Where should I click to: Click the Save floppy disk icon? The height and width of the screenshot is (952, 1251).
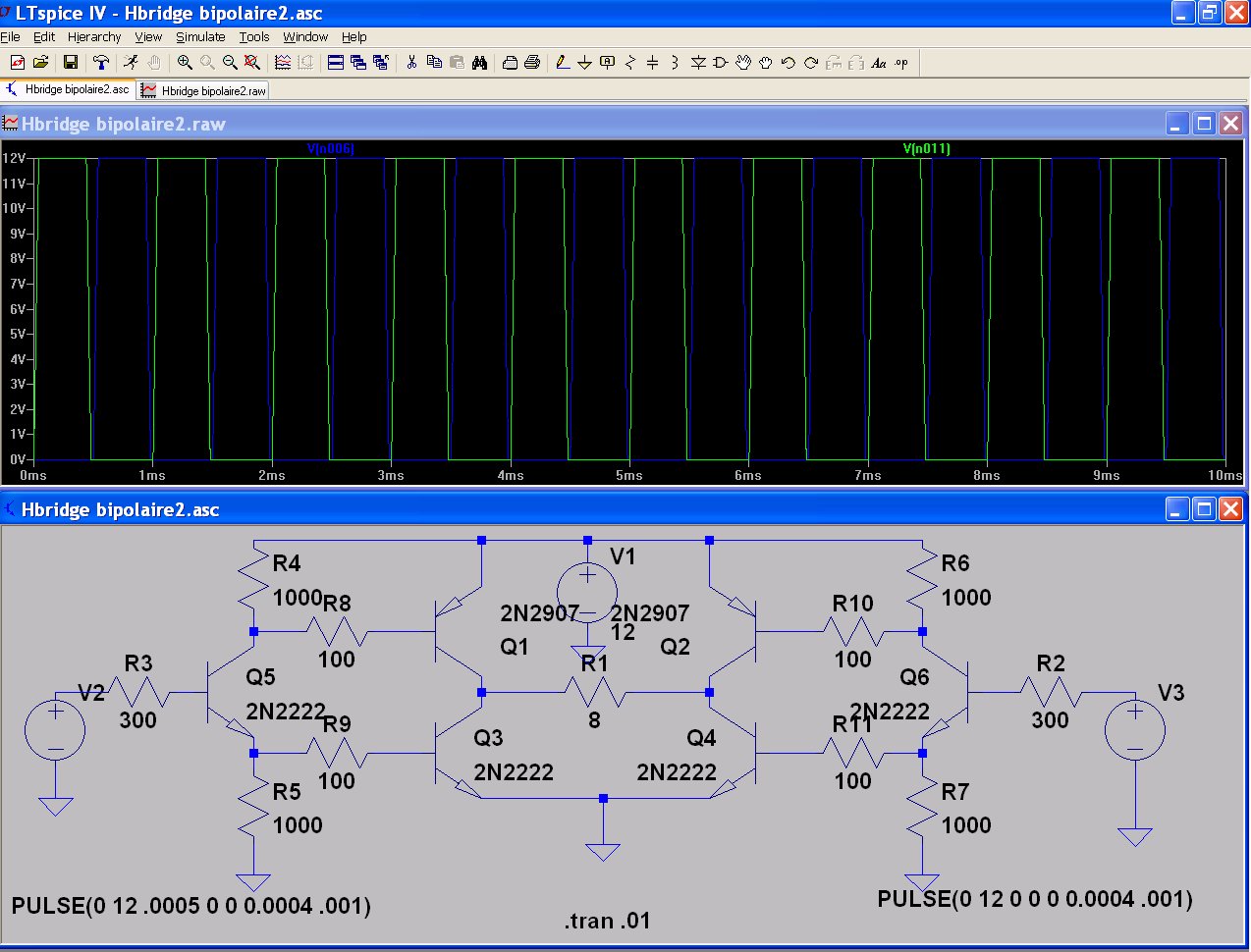71,63
